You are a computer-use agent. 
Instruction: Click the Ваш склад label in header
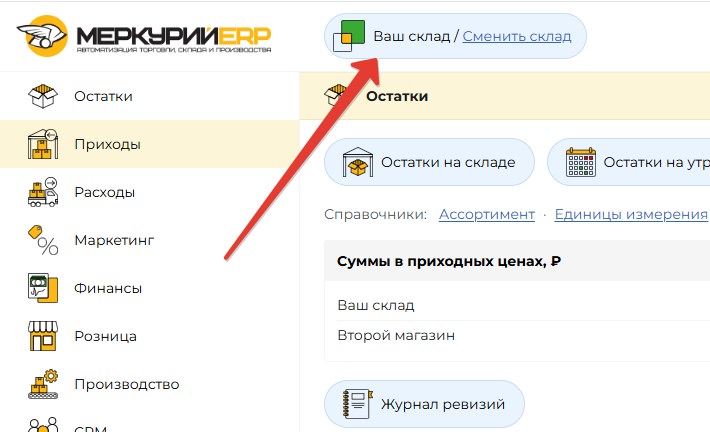pyautogui.click(x=412, y=36)
